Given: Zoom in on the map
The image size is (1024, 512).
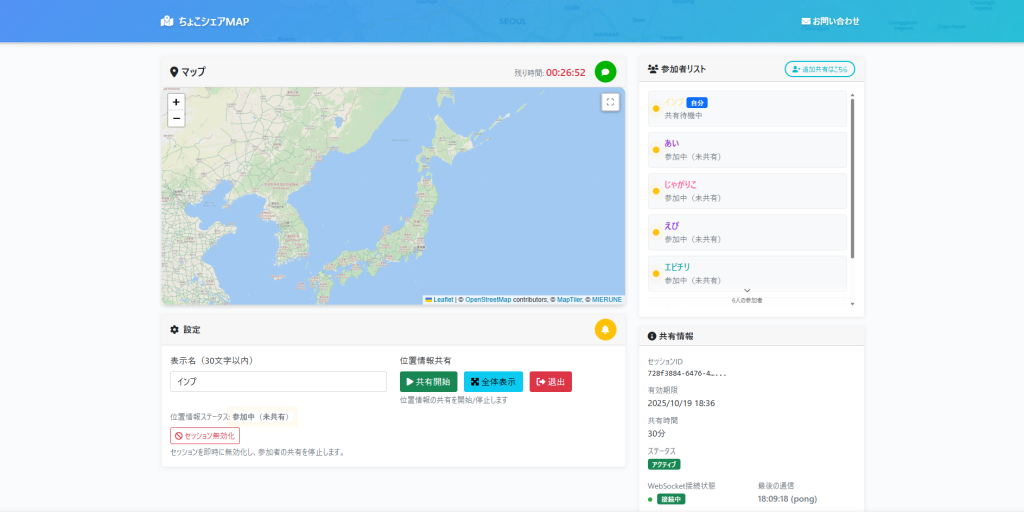Looking at the screenshot, I should click(x=176, y=102).
